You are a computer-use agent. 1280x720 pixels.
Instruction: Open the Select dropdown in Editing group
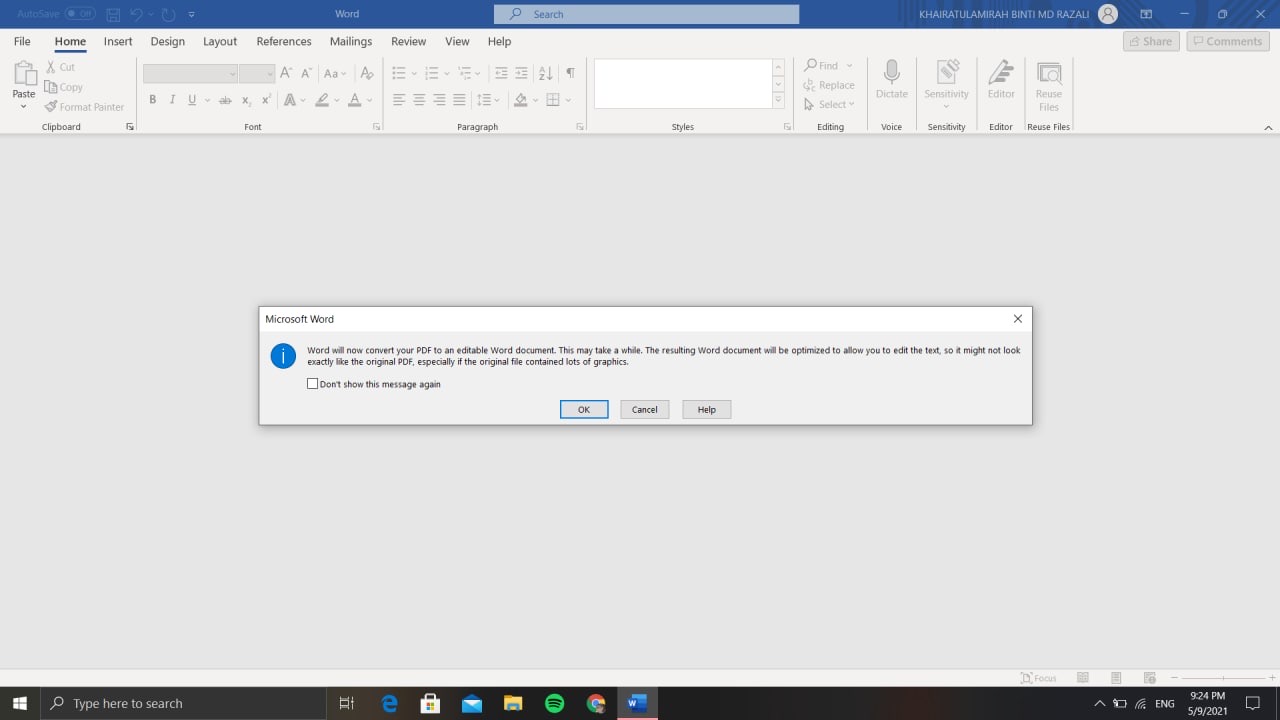point(830,104)
